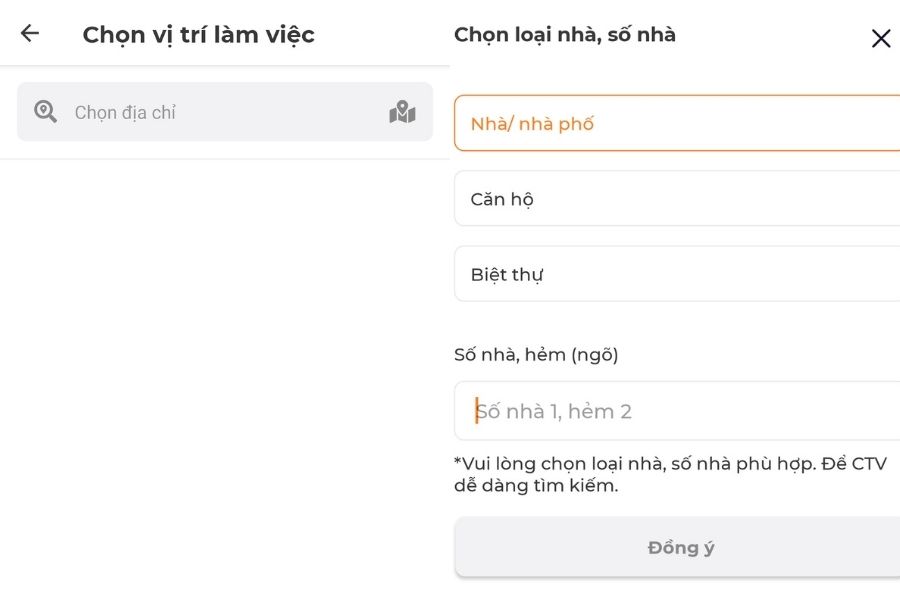Click the magnifier search icon
Screen dimensions: 900x600
pos(45,111)
